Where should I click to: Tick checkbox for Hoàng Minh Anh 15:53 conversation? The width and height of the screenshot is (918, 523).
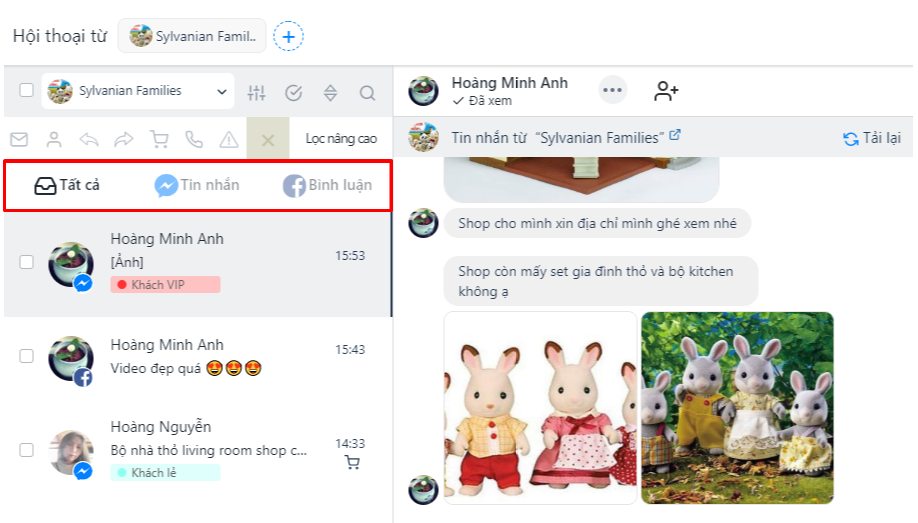(26, 262)
